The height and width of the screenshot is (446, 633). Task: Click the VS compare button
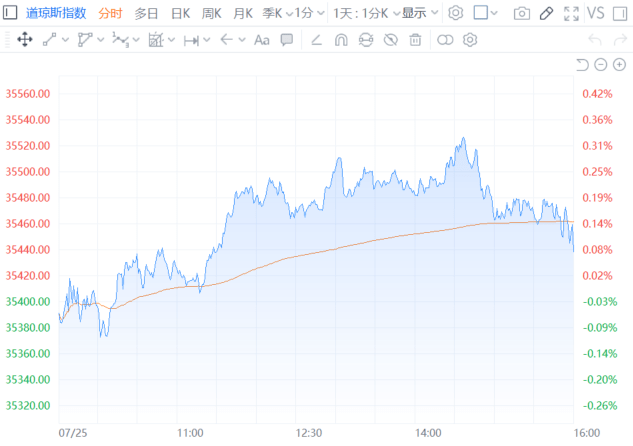tap(596, 13)
